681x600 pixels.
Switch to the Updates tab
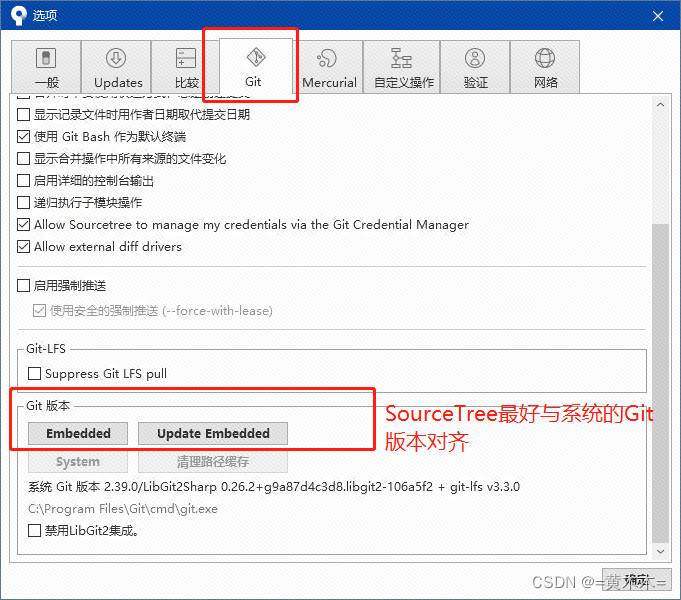pyautogui.click(x=116, y=67)
